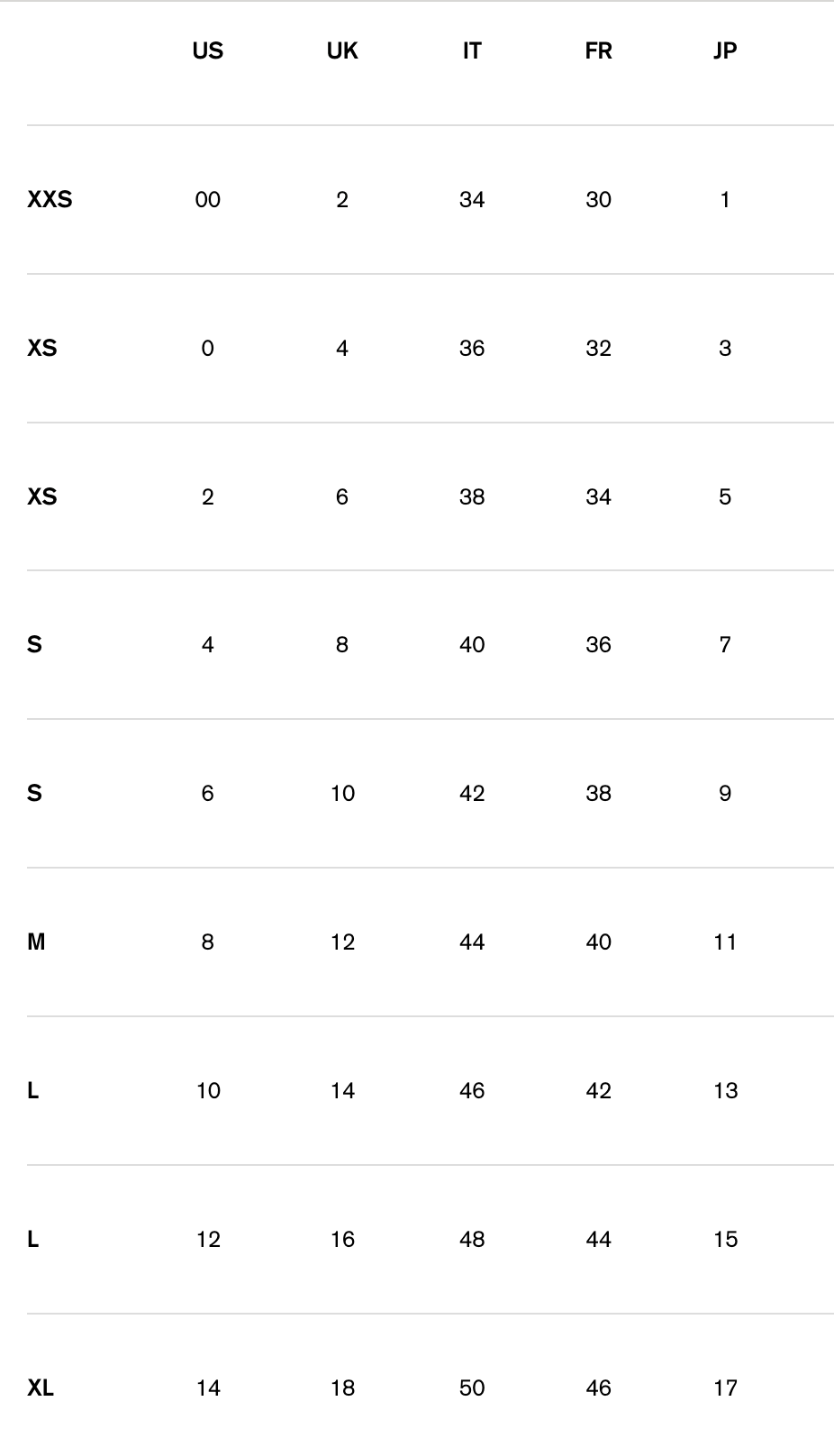
Task: Click US size 00 cell
Action: [207, 199]
